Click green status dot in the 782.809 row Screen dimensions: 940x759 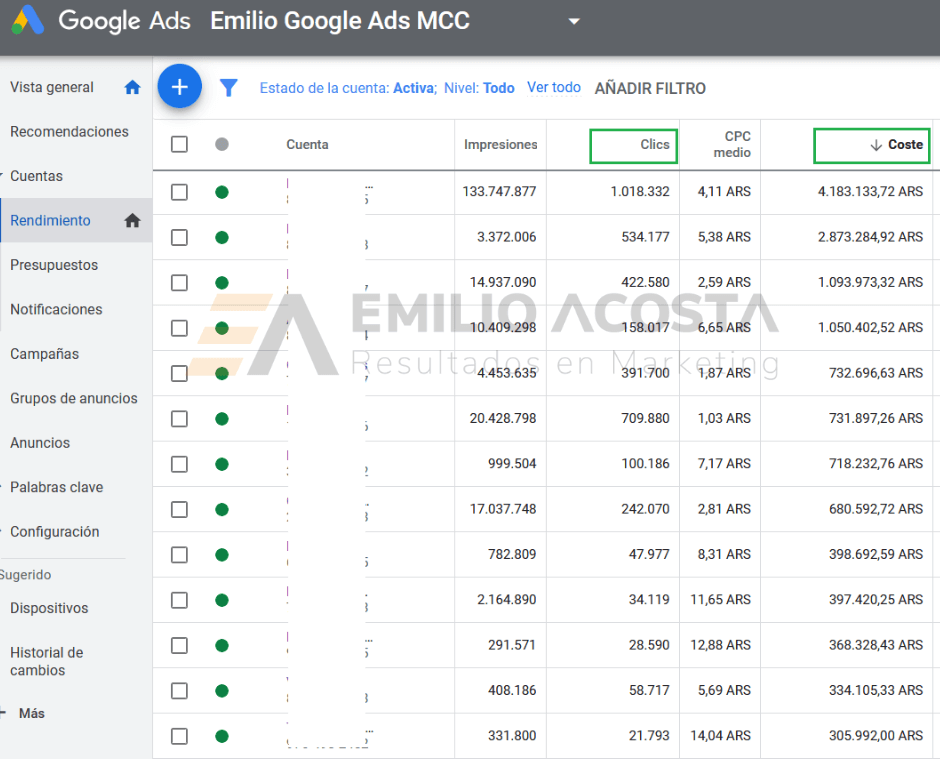[x=222, y=555]
